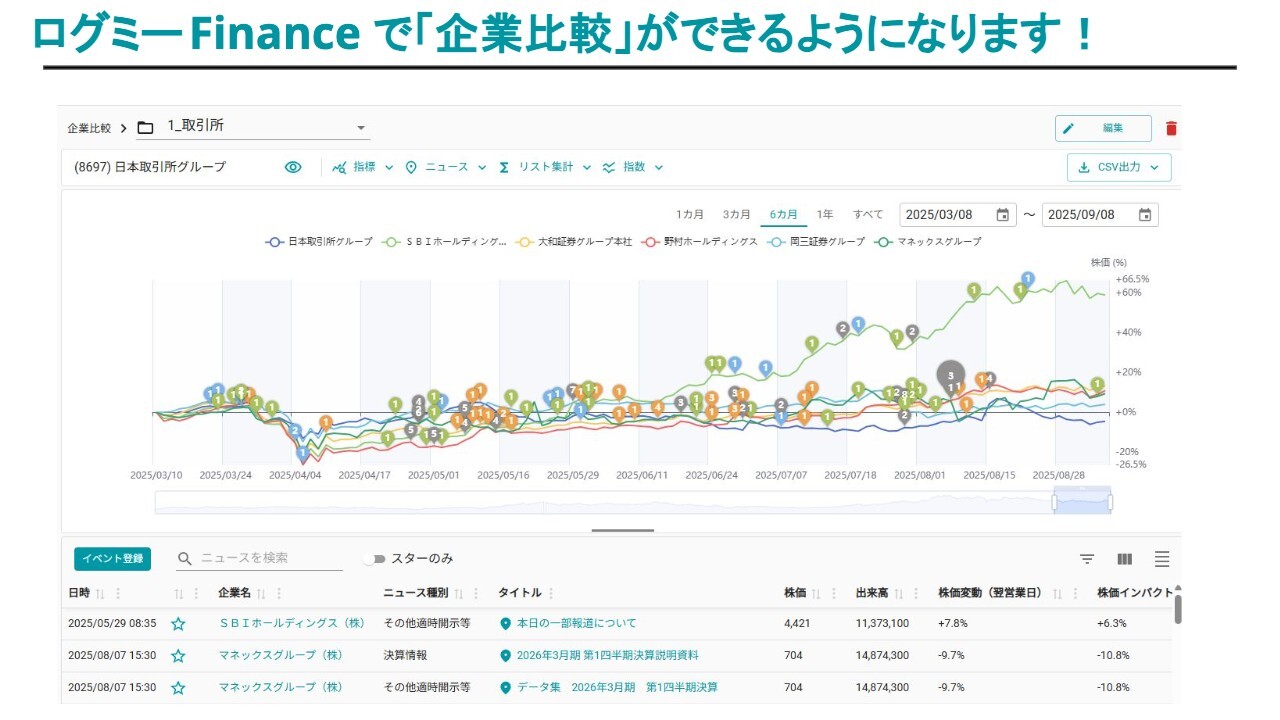Image resolution: width=1280 pixels, height=720 pixels.
Task: Click the row density menu icon
Action: click(1162, 559)
